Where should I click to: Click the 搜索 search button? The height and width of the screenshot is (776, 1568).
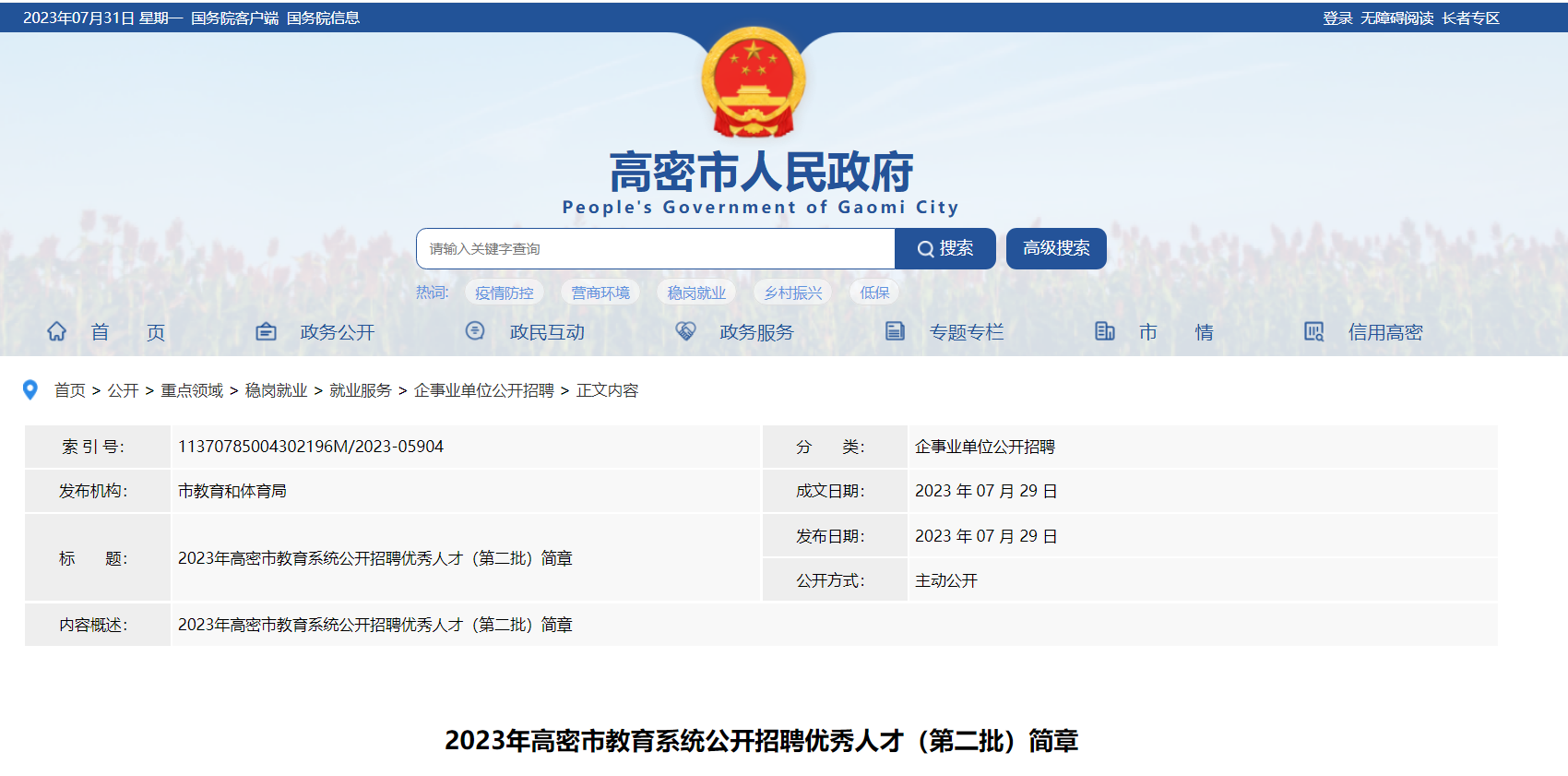[x=945, y=248]
